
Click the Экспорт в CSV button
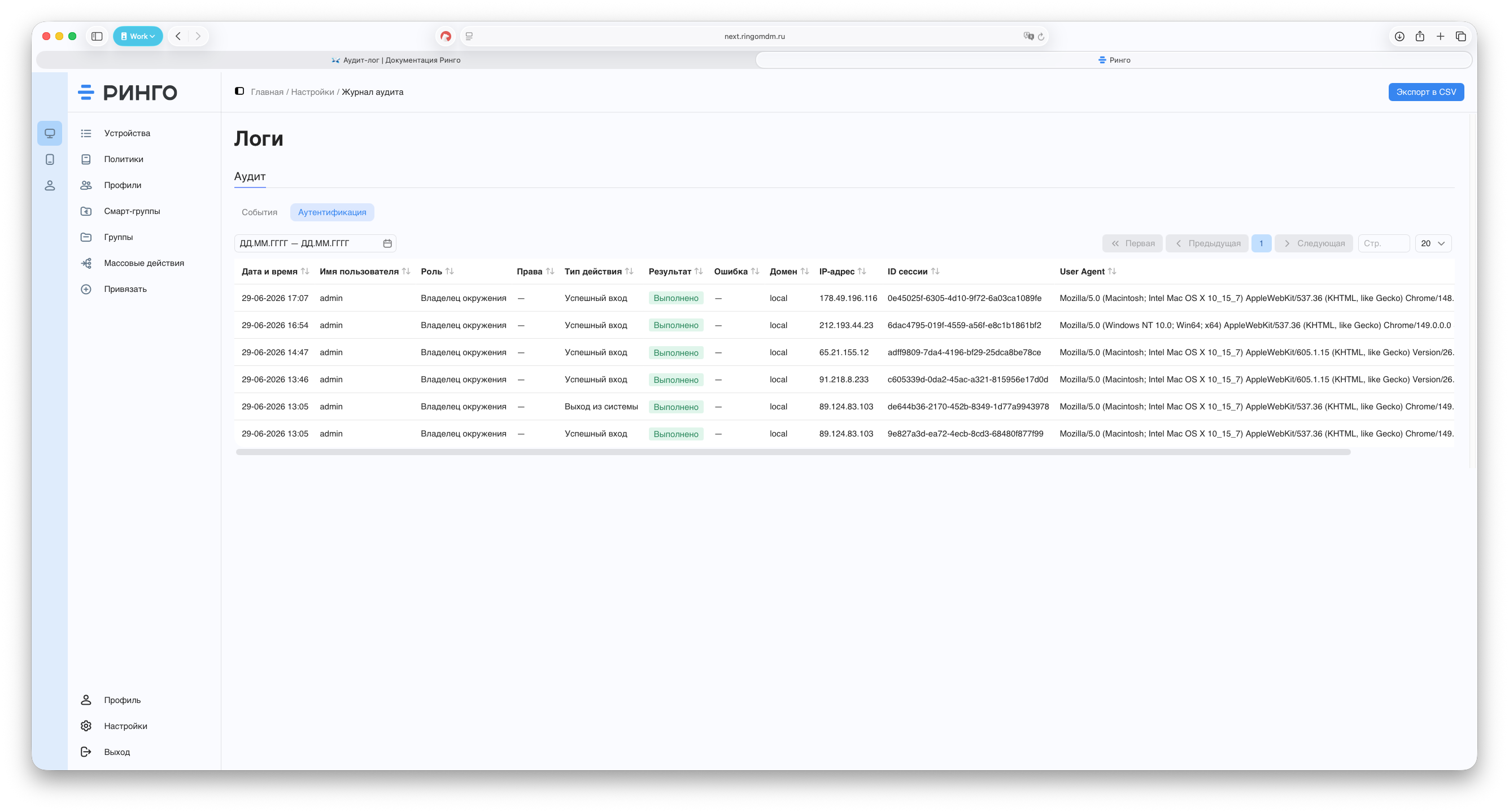[x=1426, y=92]
